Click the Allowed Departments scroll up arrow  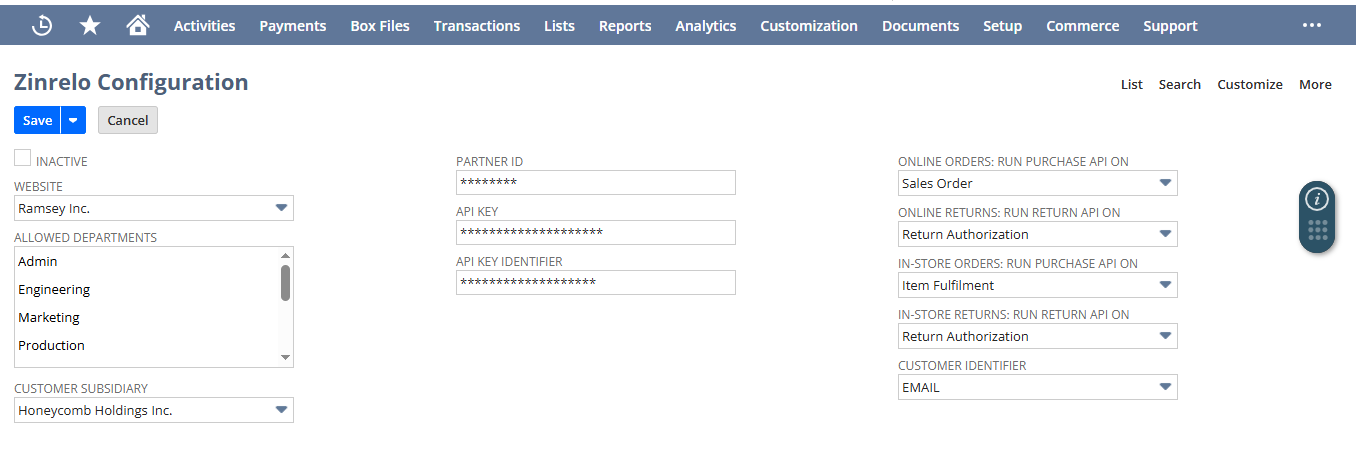coord(285,255)
